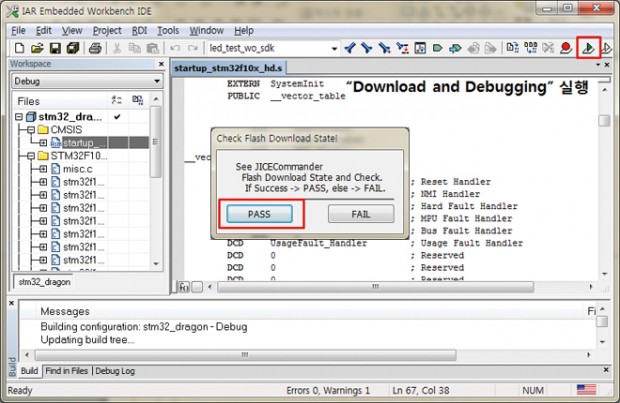Create a new document with the New icon
This screenshot has width=620, height=403.
[19, 48]
